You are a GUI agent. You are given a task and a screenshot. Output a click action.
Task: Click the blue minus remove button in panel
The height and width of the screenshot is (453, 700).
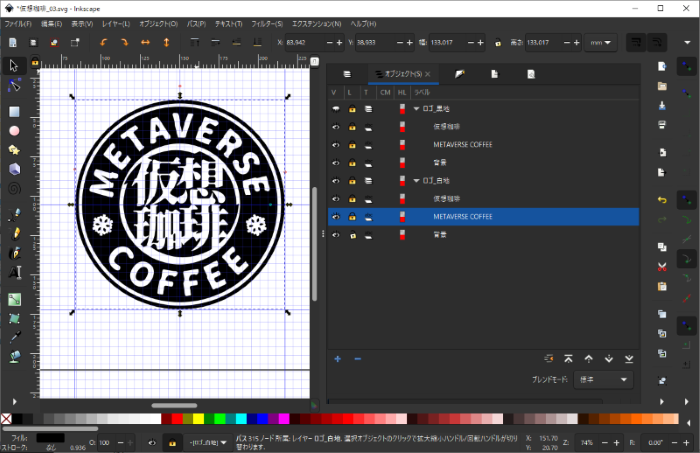point(358,359)
